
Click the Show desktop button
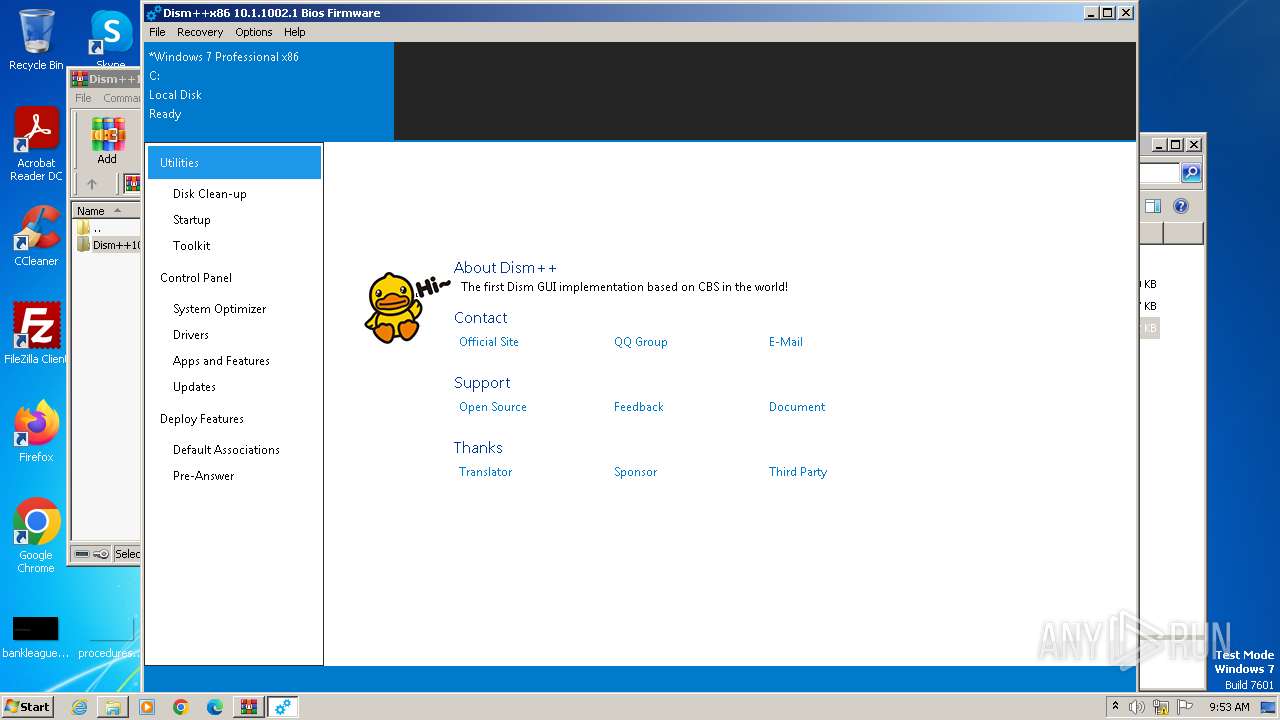coord(1268,707)
